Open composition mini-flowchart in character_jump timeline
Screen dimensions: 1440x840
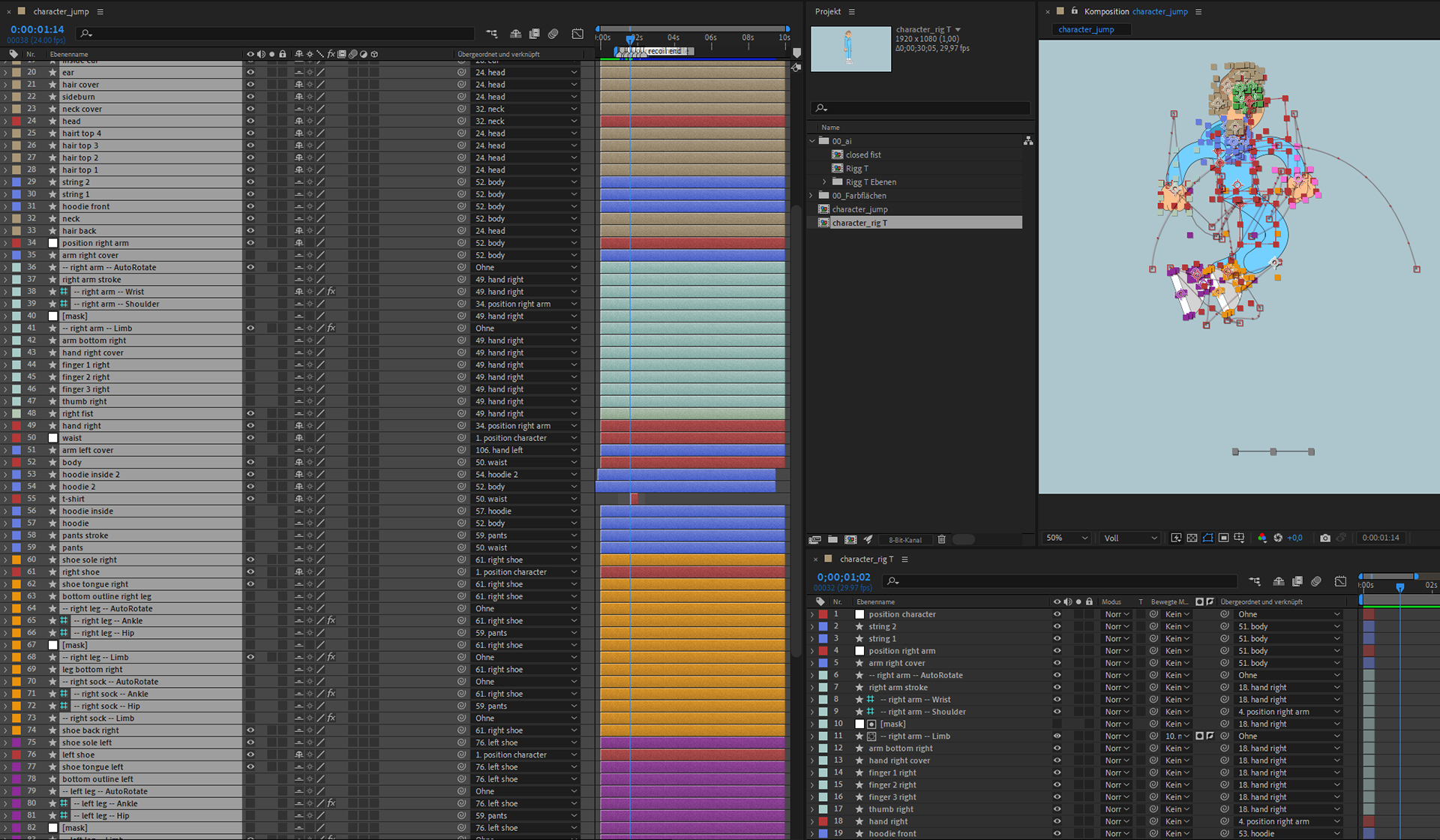click(x=492, y=34)
